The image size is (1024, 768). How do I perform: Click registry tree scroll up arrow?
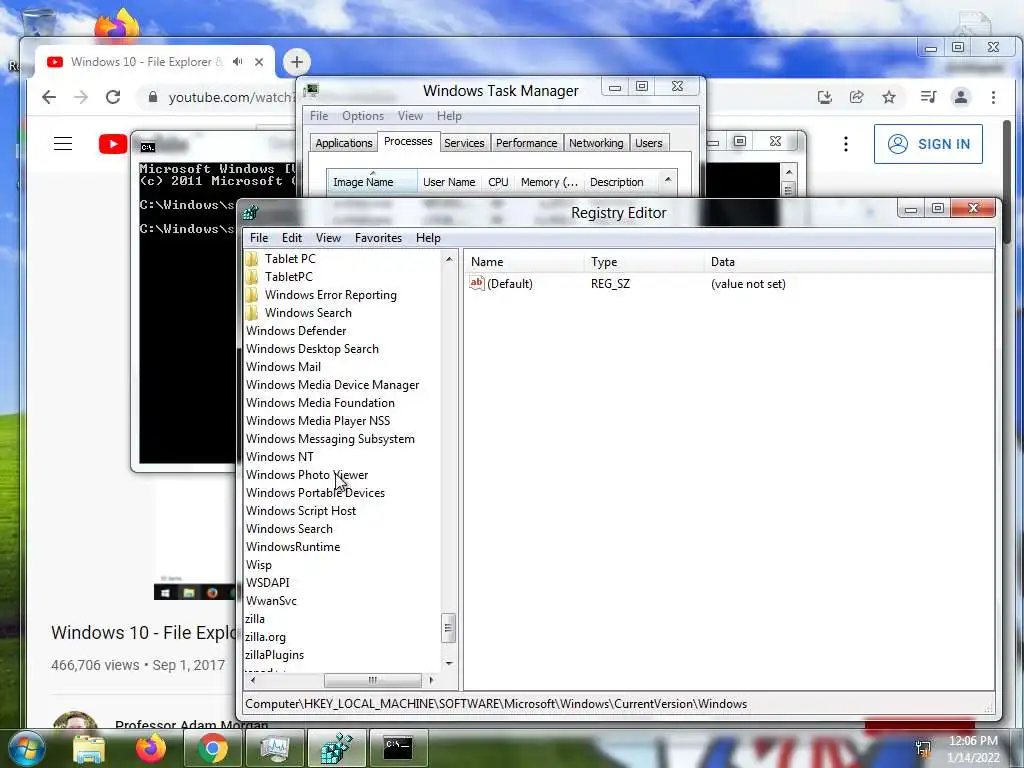point(449,259)
